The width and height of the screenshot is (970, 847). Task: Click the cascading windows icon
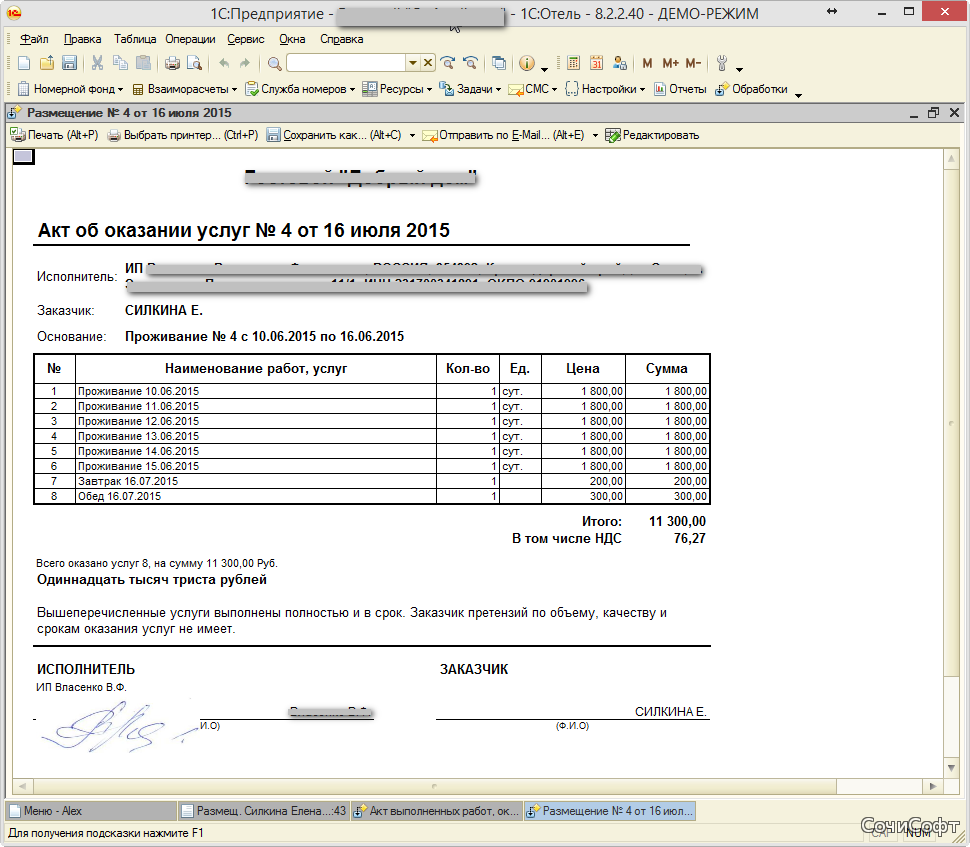click(499, 63)
